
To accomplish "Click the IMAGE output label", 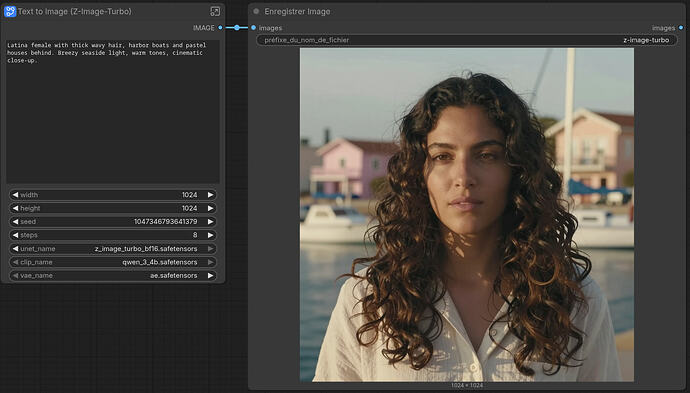I will 203,28.
